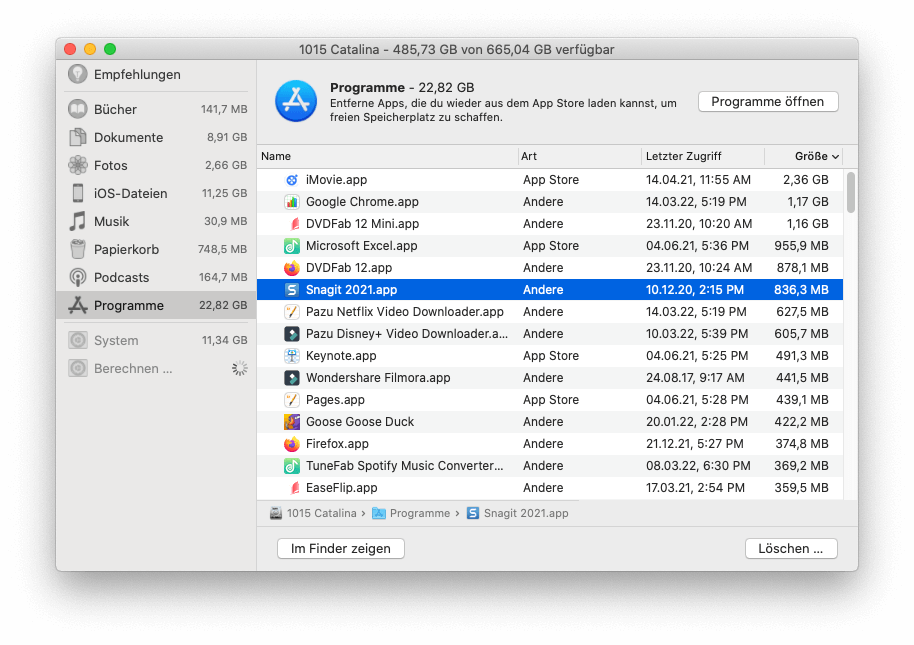Click the Google Chrome.app row icon
This screenshot has width=914, height=645.
pyautogui.click(x=291, y=202)
